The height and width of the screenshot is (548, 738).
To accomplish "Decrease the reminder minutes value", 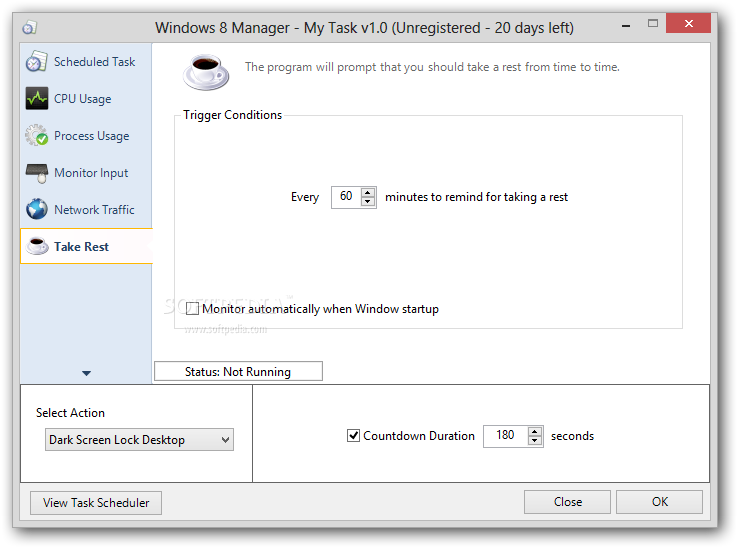I will click(x=368, y=202).
